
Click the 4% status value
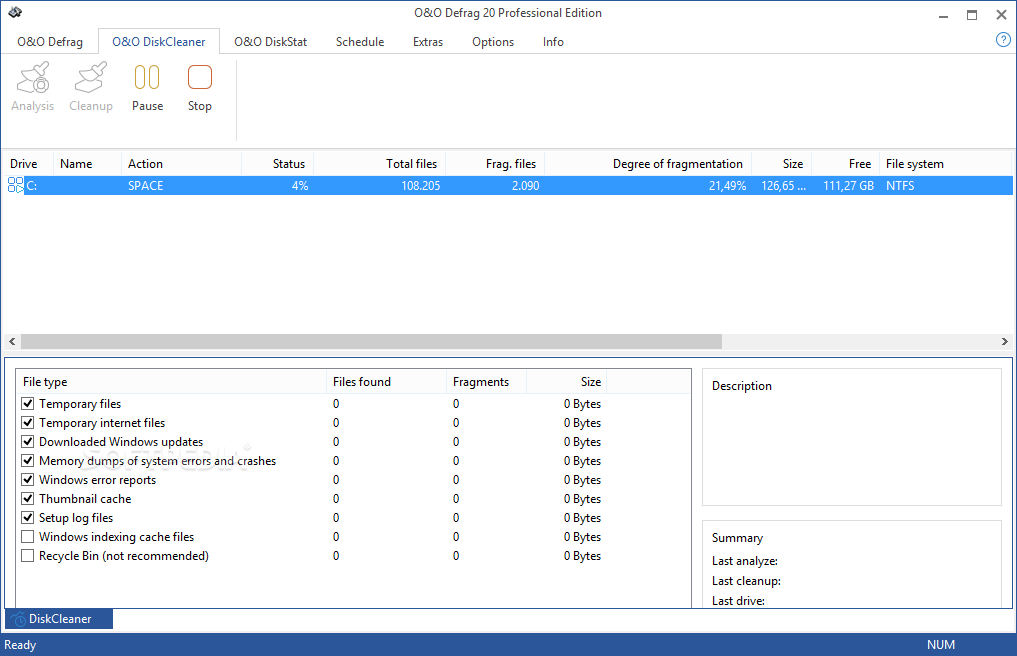pos(300,186)
